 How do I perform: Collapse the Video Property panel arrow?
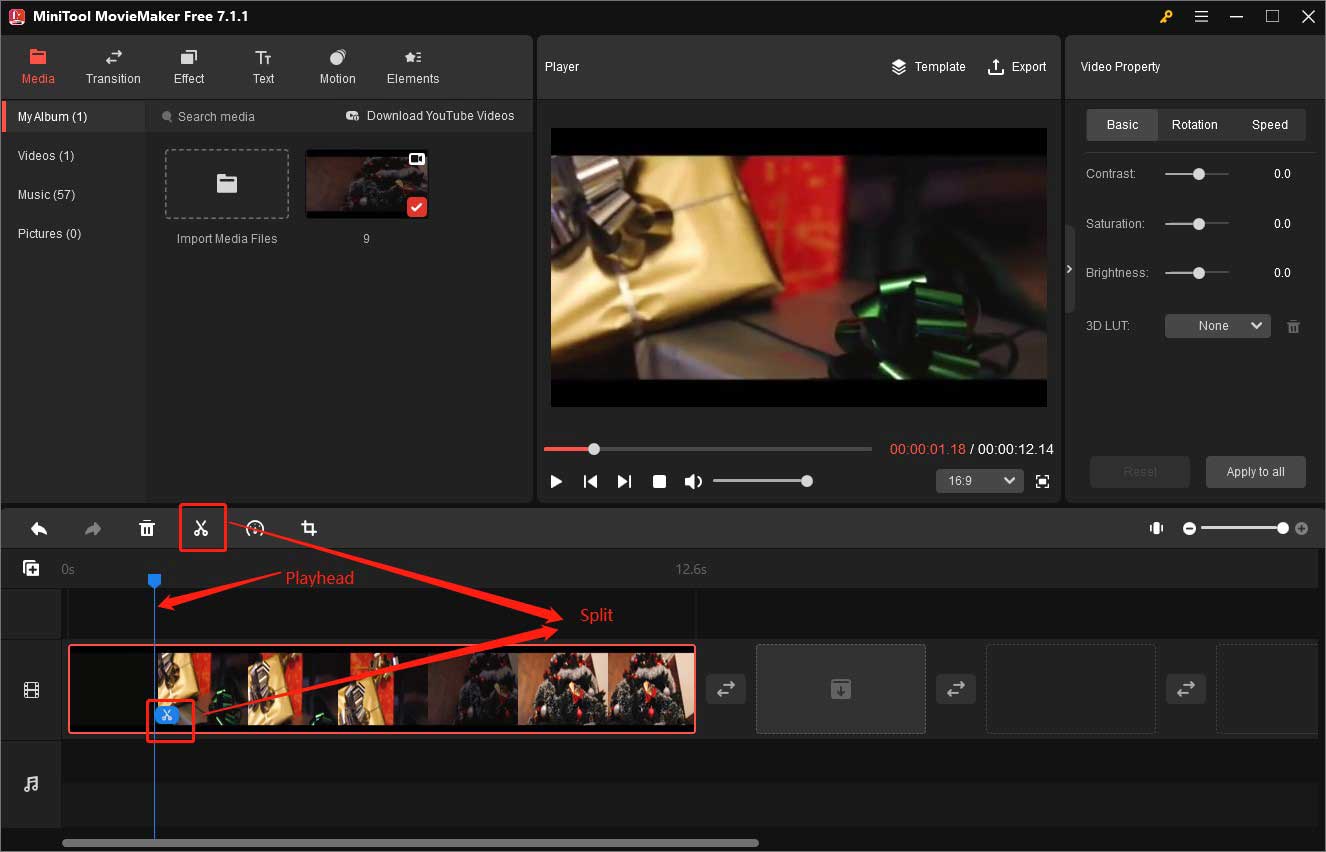click(1069, 269)
